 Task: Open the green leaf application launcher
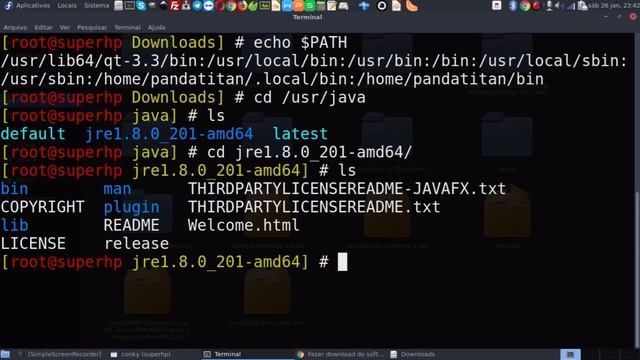pos(253,6)
